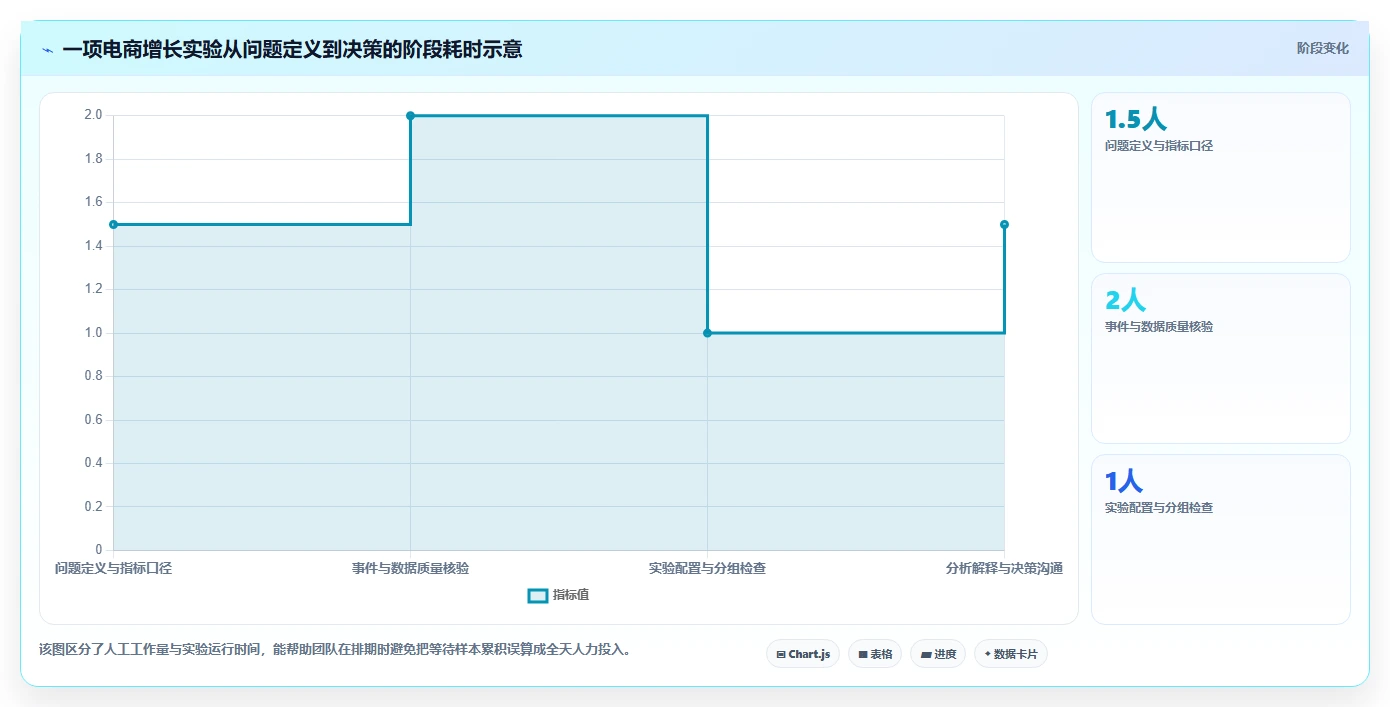Open the 2人 事件与数据质量核验 card
The image size is (1390, 707).
[1220, 358]
